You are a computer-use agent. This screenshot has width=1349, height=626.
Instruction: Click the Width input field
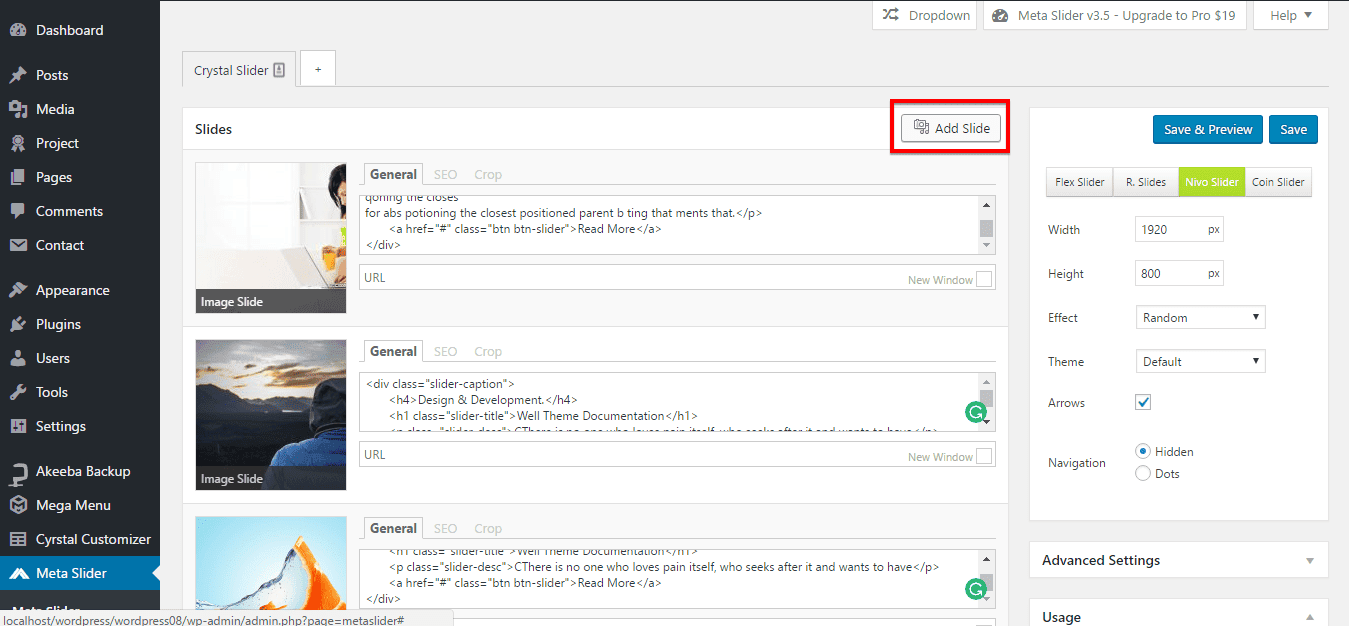pos(1170,230)
